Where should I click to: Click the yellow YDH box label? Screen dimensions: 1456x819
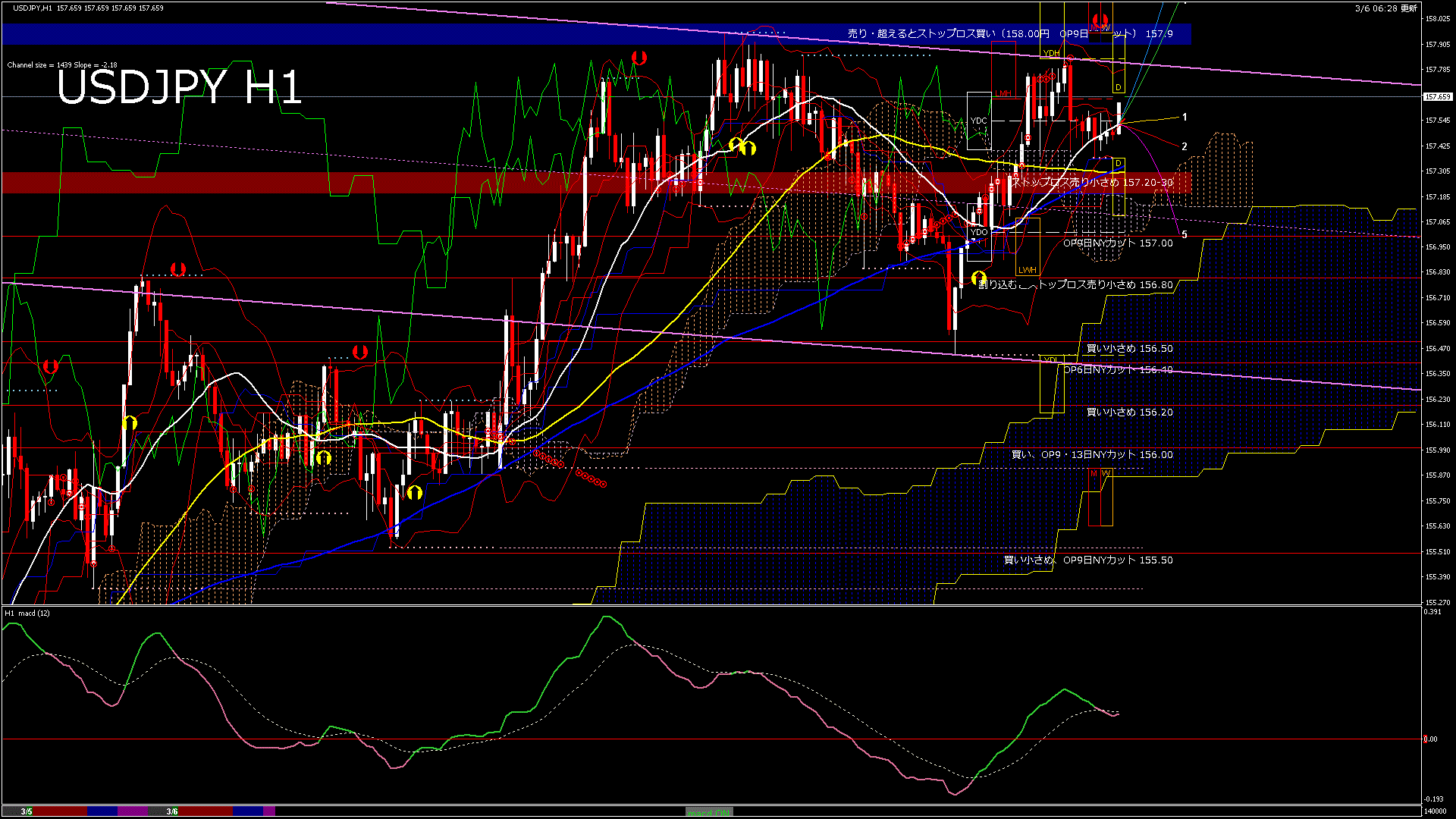coord(1051,53)
